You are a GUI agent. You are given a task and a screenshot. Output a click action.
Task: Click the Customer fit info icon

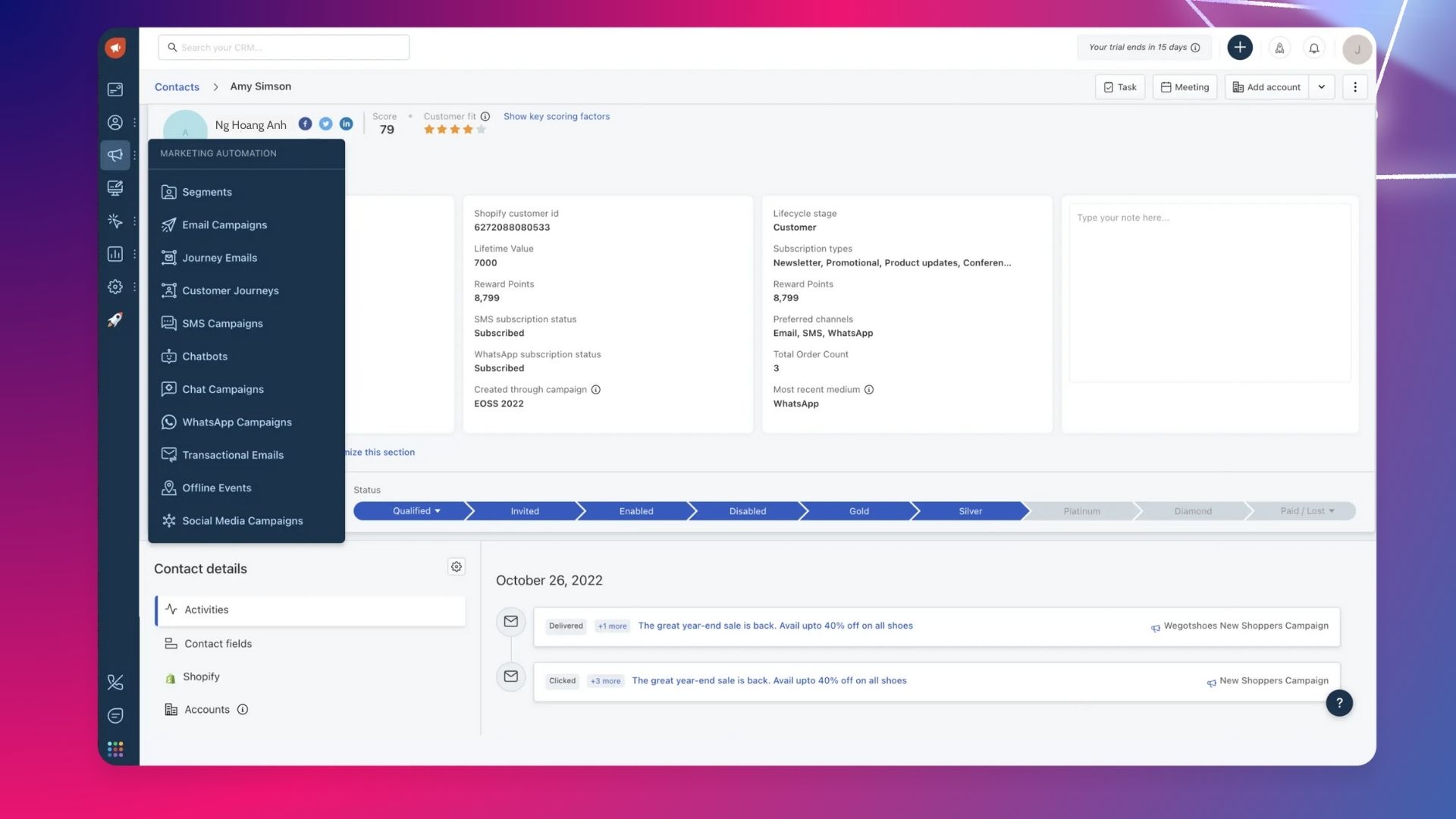pyautogui.click(x=485, y=116)
